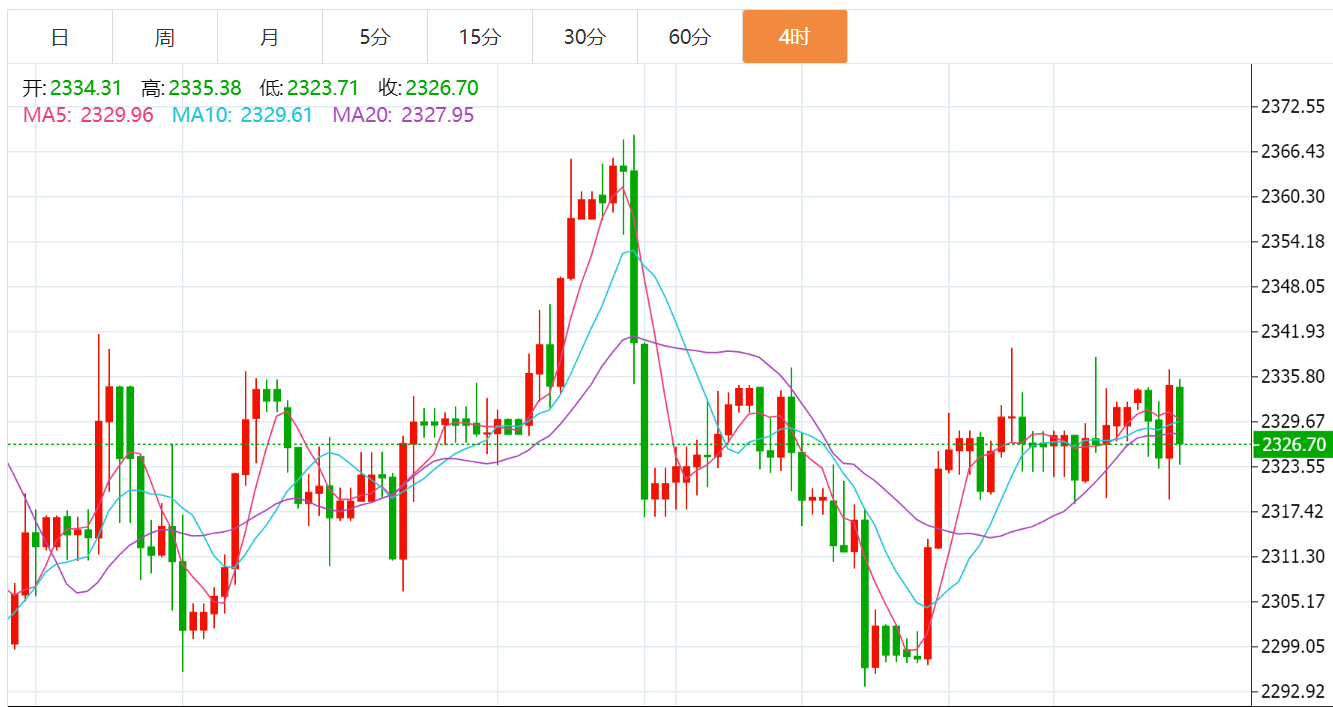Image resolution: width=1333 pixels, height=707 pixels.
Task: Click the high price 高:2335.38
Action: [x=191, y=88]
